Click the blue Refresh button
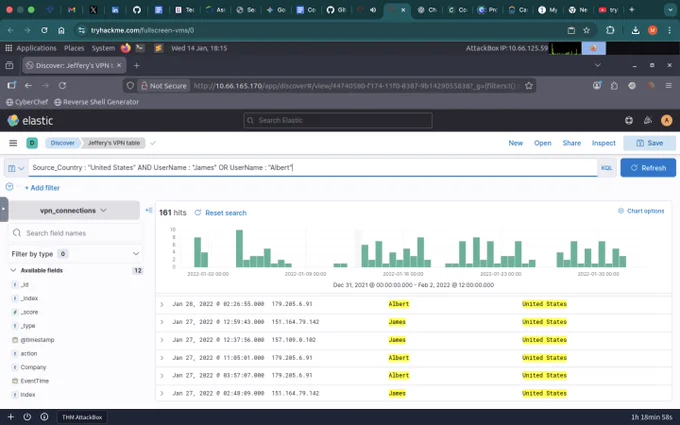Image resolution: width=680 pixels, height=425 pixels. tap(648, 168)
